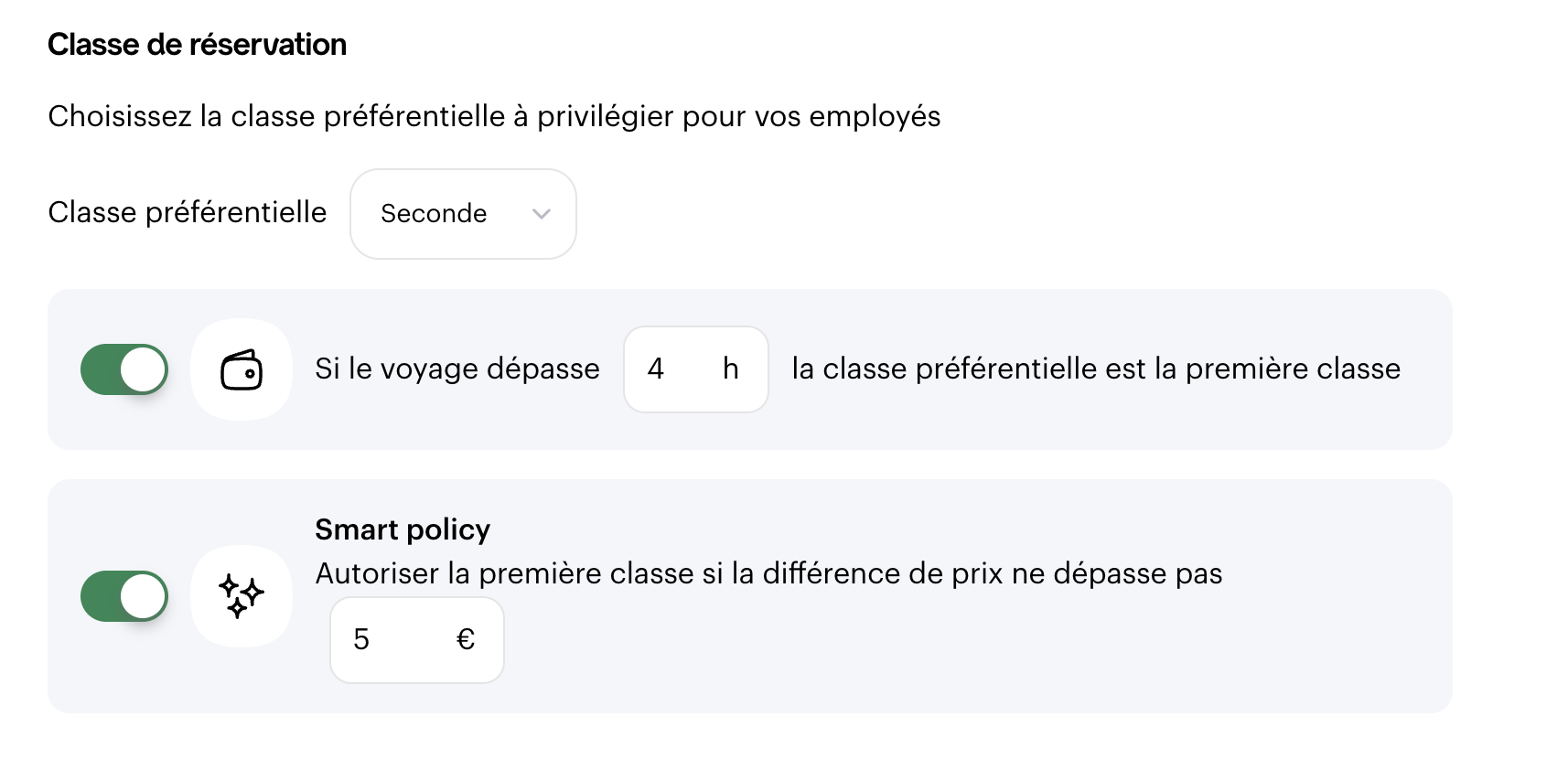
Task: Click the "Classe de réservation" heading
Action: pyautogui.click(x=197, y=45)
